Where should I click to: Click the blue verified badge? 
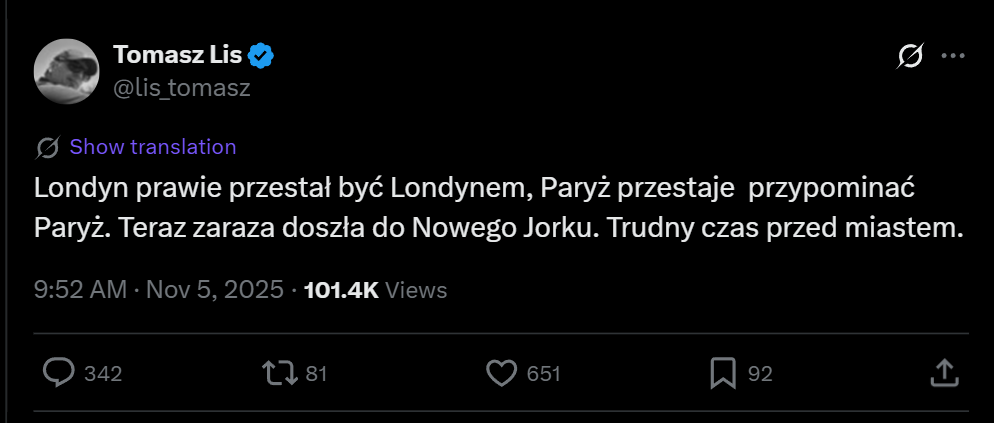261,56
